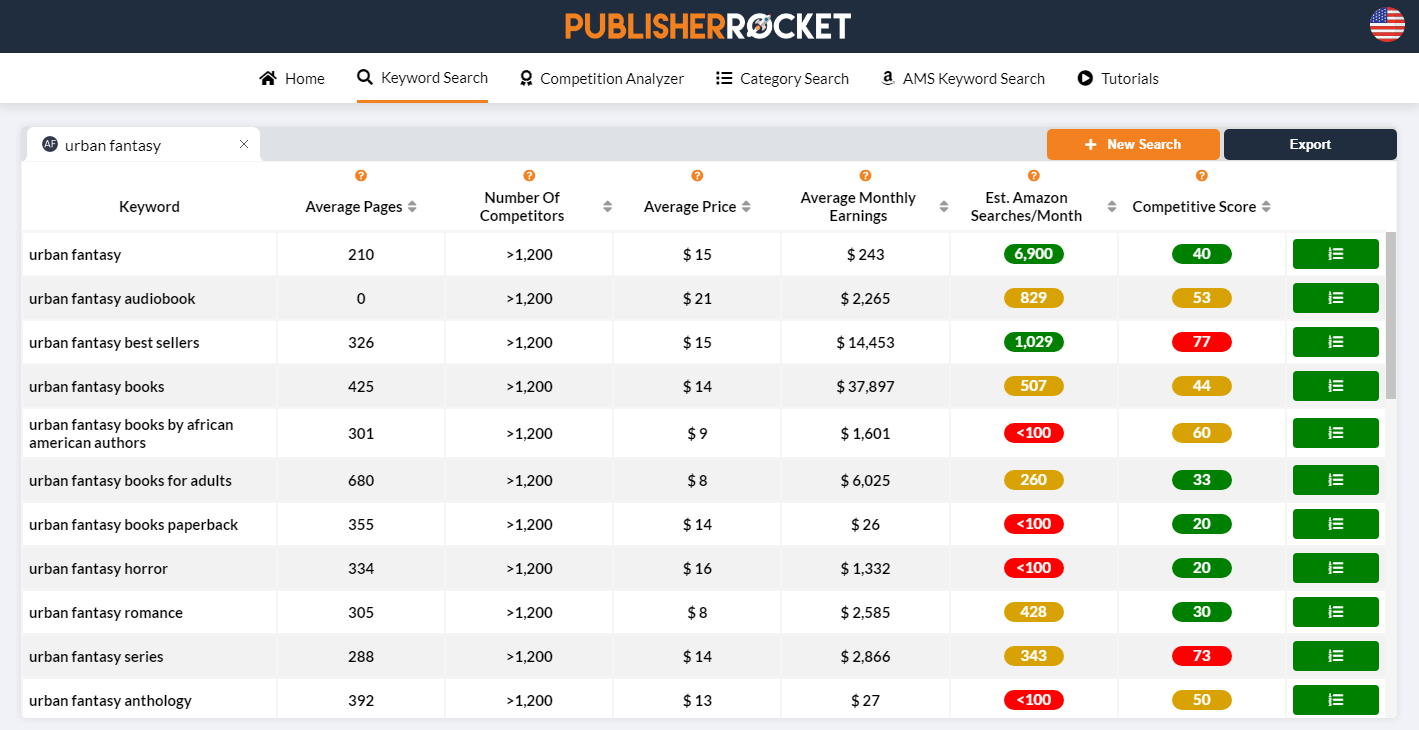This screenshot has height=730, width=1419.
Task: Click the Tutorials play icon
Action: pyautogui.click(x=1084, y=77)
